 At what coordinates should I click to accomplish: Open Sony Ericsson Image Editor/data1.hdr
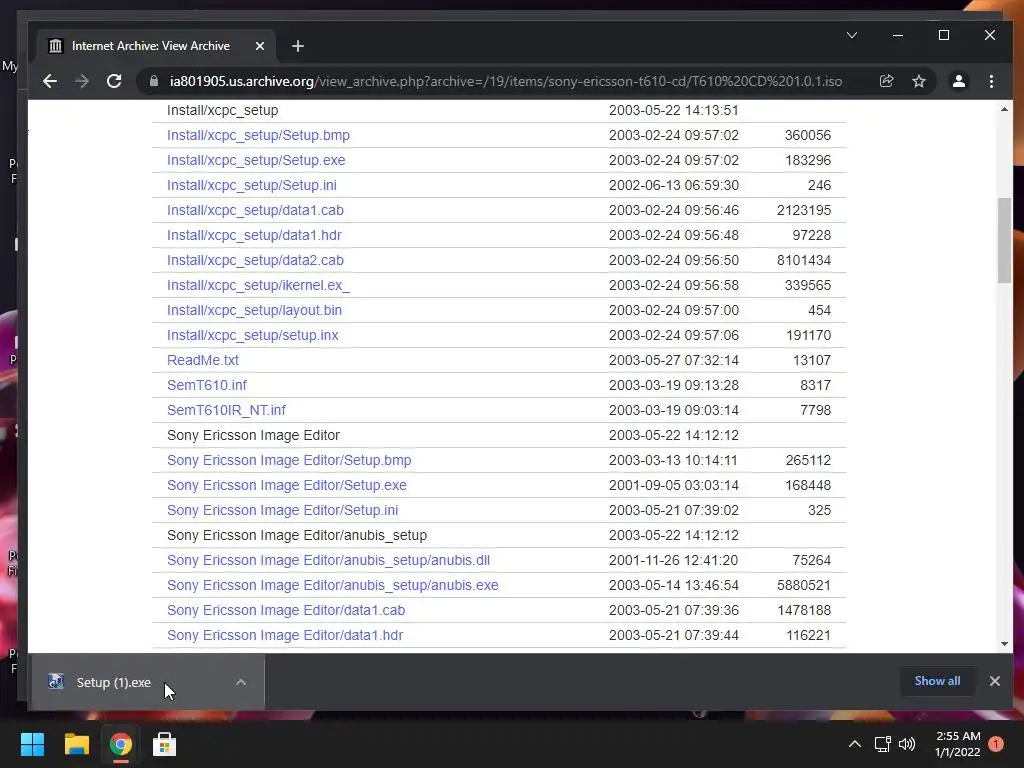click(x=285, y=635)
